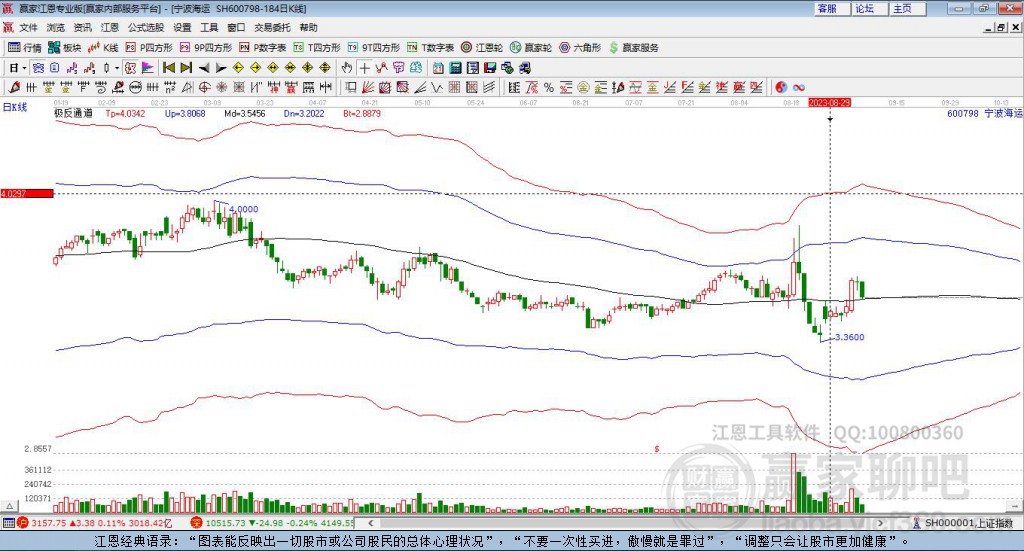Click the horizontal scrollbar left arrow
The width and height of the screenshot is (1024, 551).
point(371,523)
